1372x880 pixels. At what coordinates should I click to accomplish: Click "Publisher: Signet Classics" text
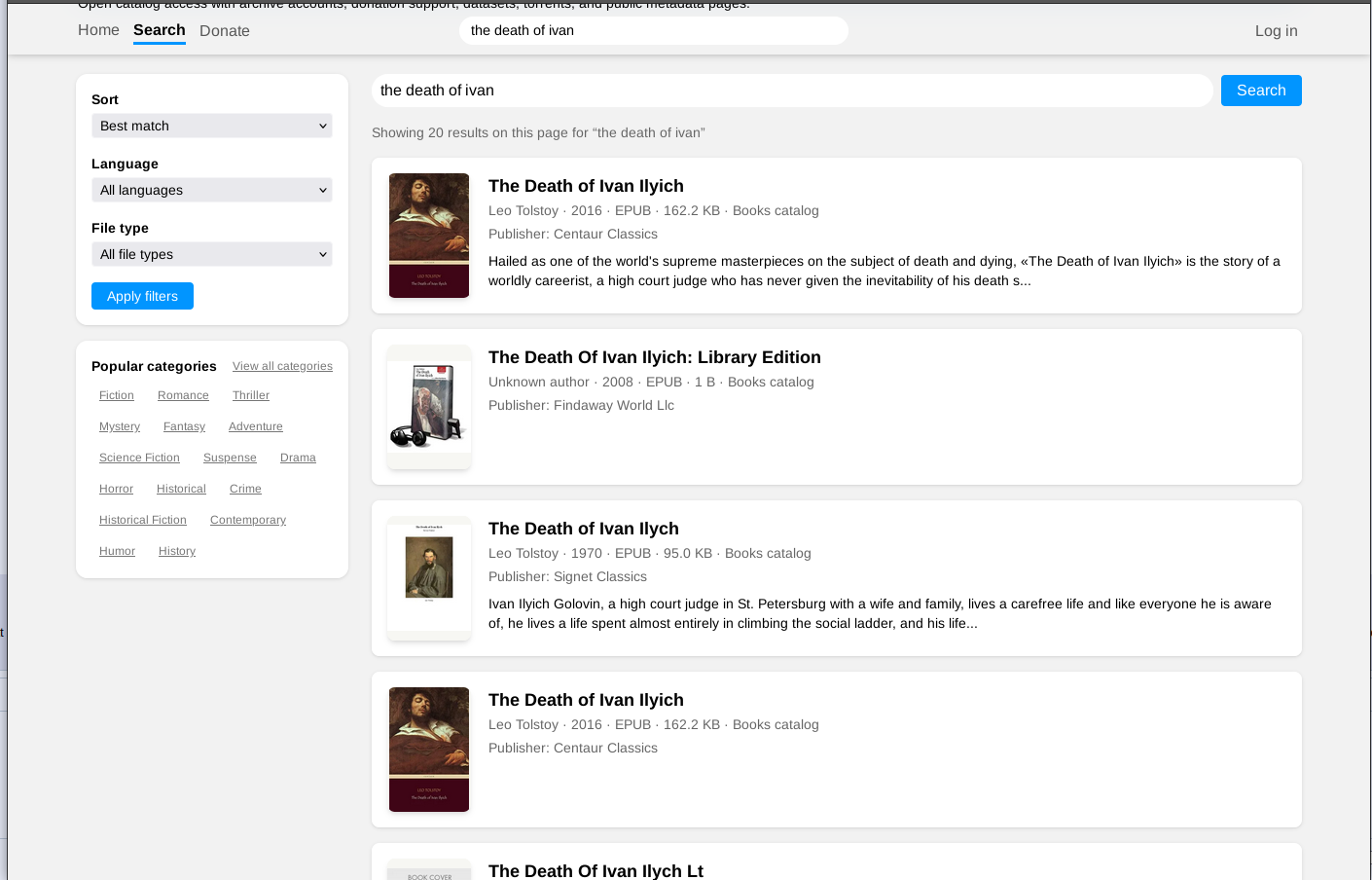pos(567,576)
